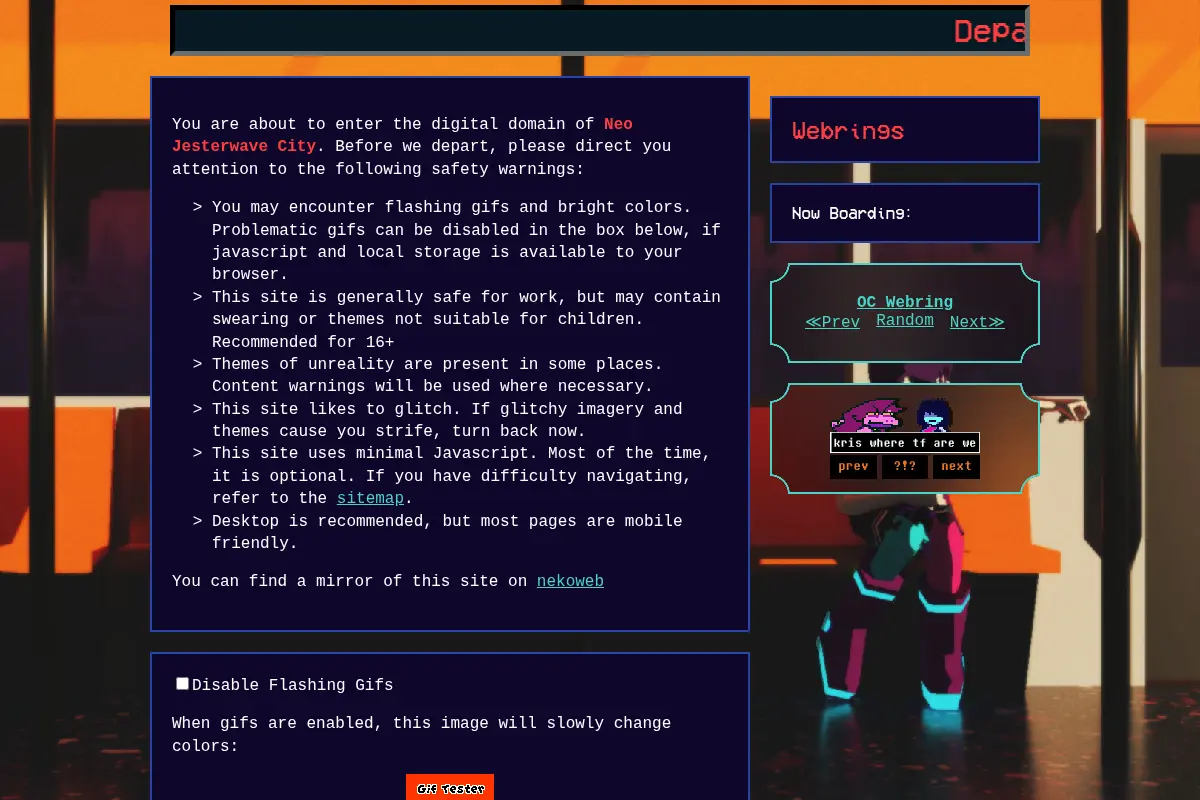The image size is (1200, 800).
Task: Click the Webrings heading
Action: click(848, 130)
